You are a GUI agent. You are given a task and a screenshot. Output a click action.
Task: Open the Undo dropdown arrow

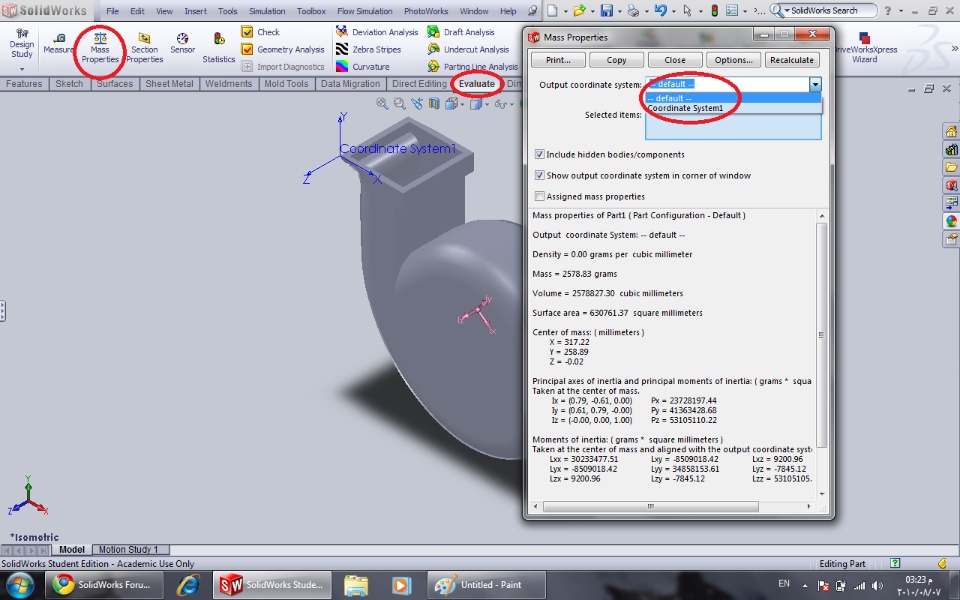pos(673,11)
